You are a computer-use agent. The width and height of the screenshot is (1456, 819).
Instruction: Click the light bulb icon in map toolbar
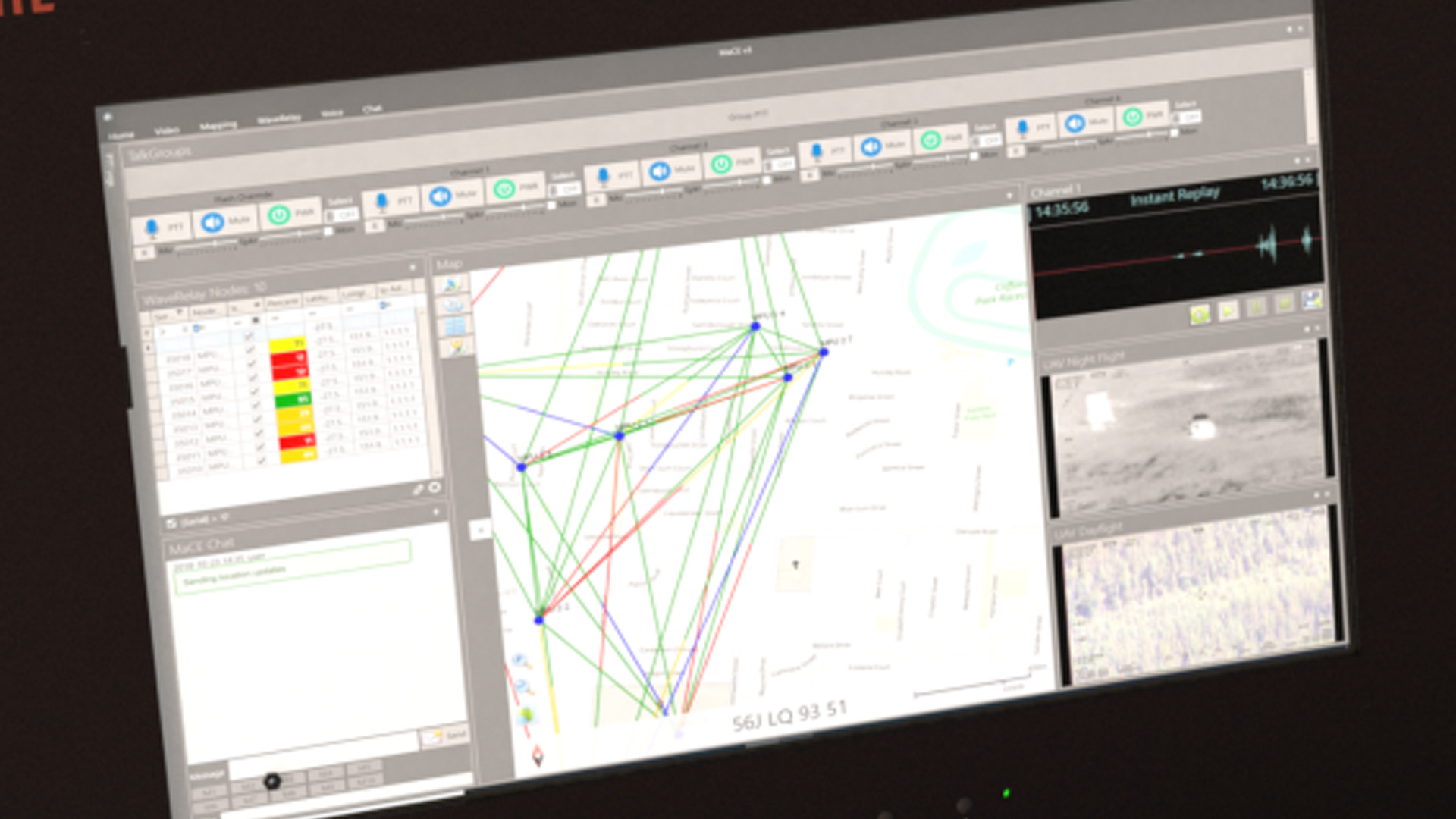(457, 347)
